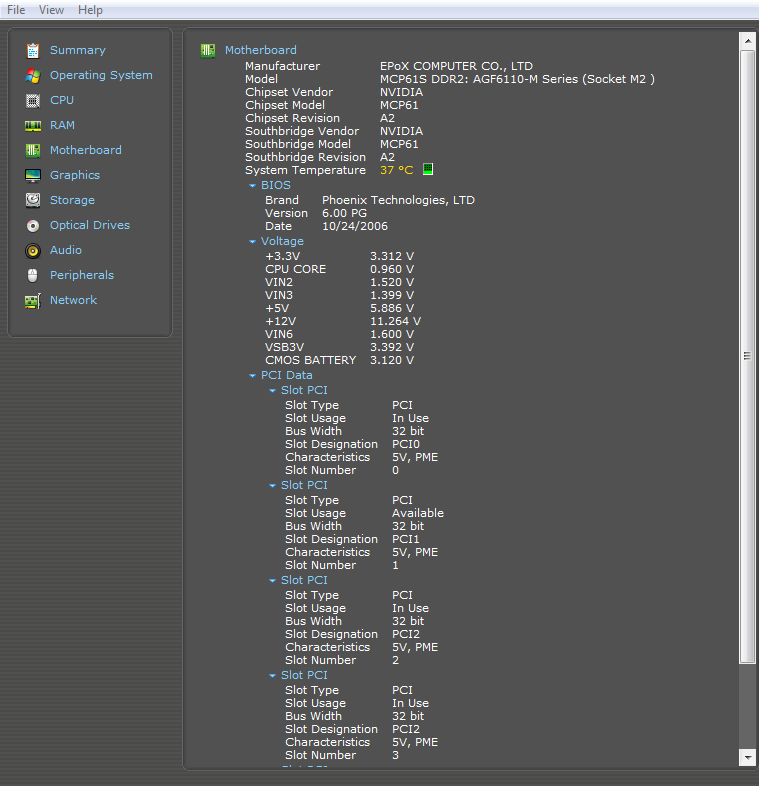The width and height of the screenshot is (759, 786).
Task: Click the Motherboard header icon in main panel
Action: [208, 51]
